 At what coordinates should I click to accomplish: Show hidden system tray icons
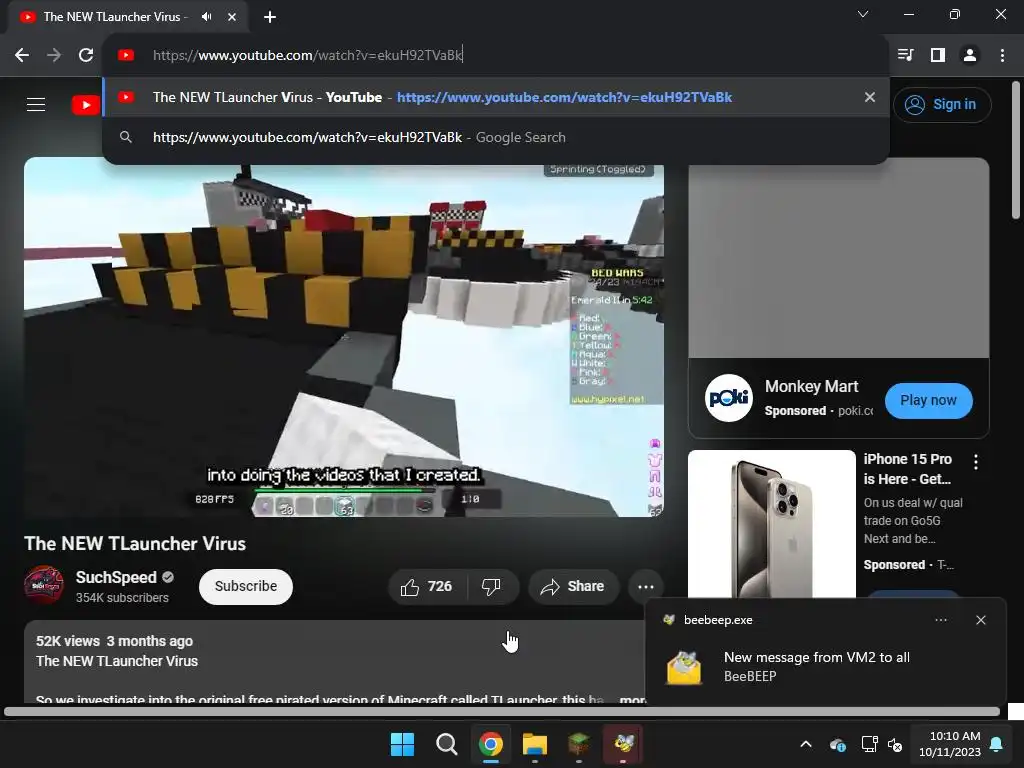(x=806, y=744)
